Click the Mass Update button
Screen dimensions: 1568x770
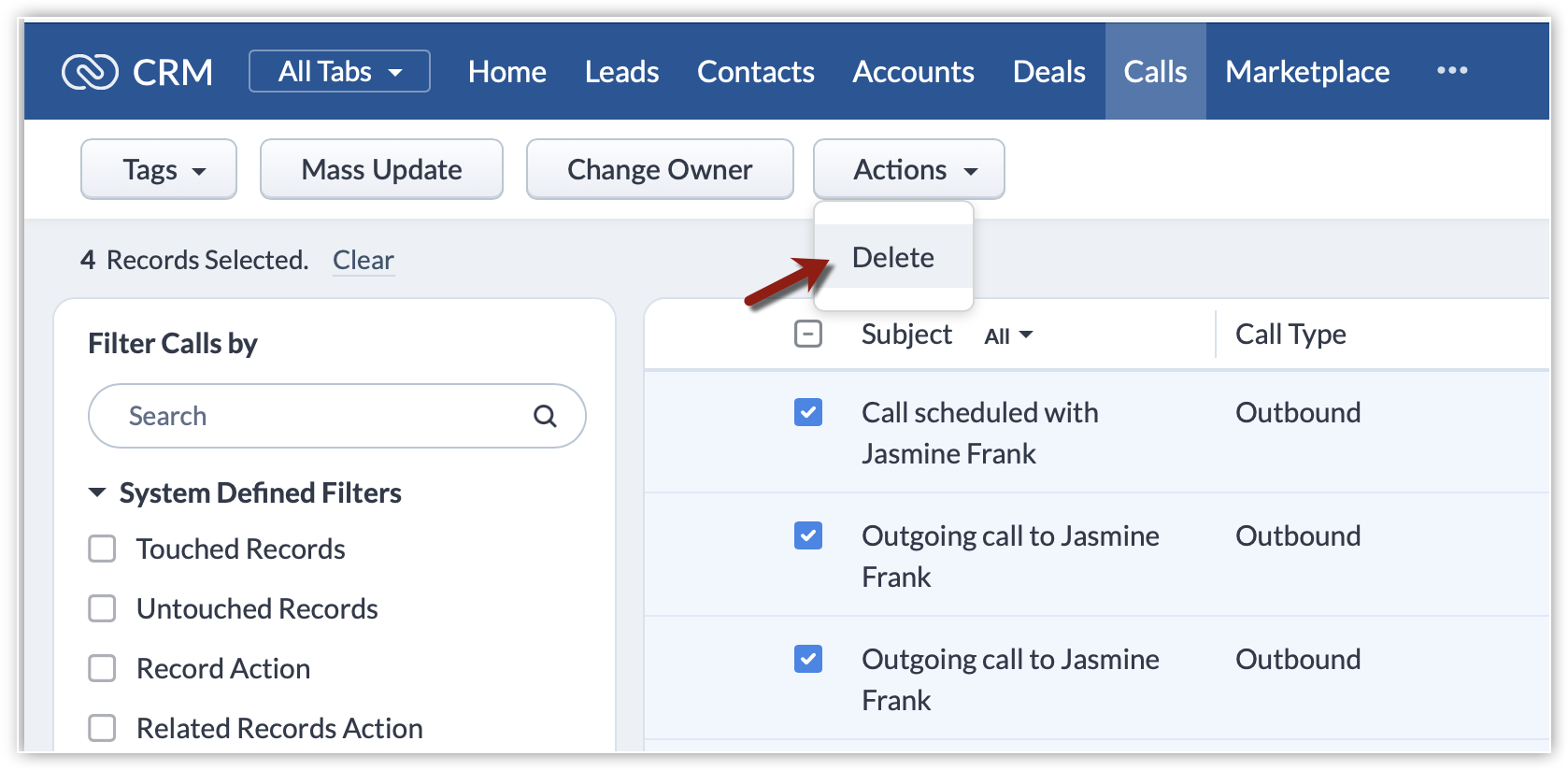381,169
